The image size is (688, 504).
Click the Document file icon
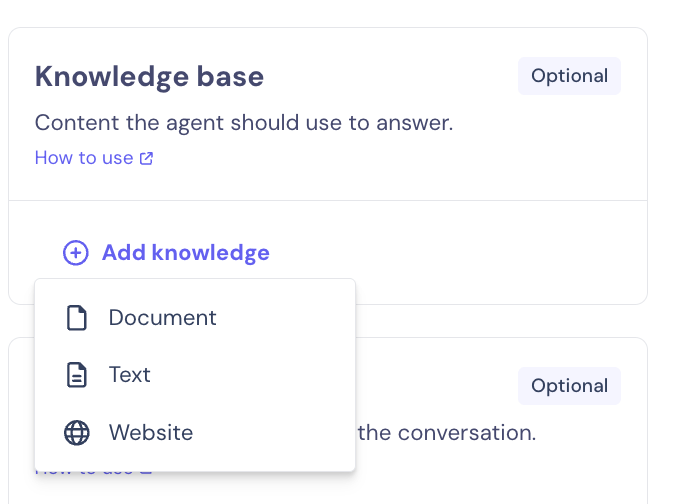(76, 318)
